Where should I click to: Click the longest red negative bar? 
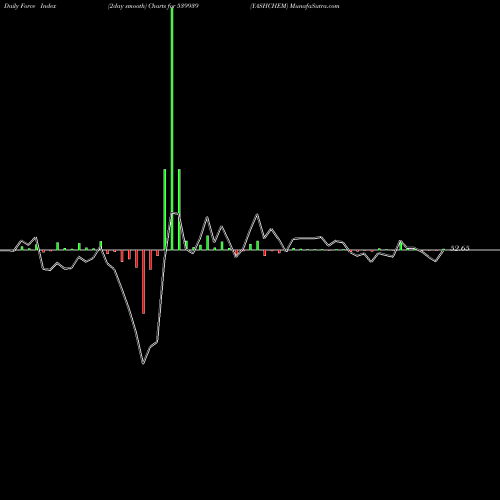(143, 282)
